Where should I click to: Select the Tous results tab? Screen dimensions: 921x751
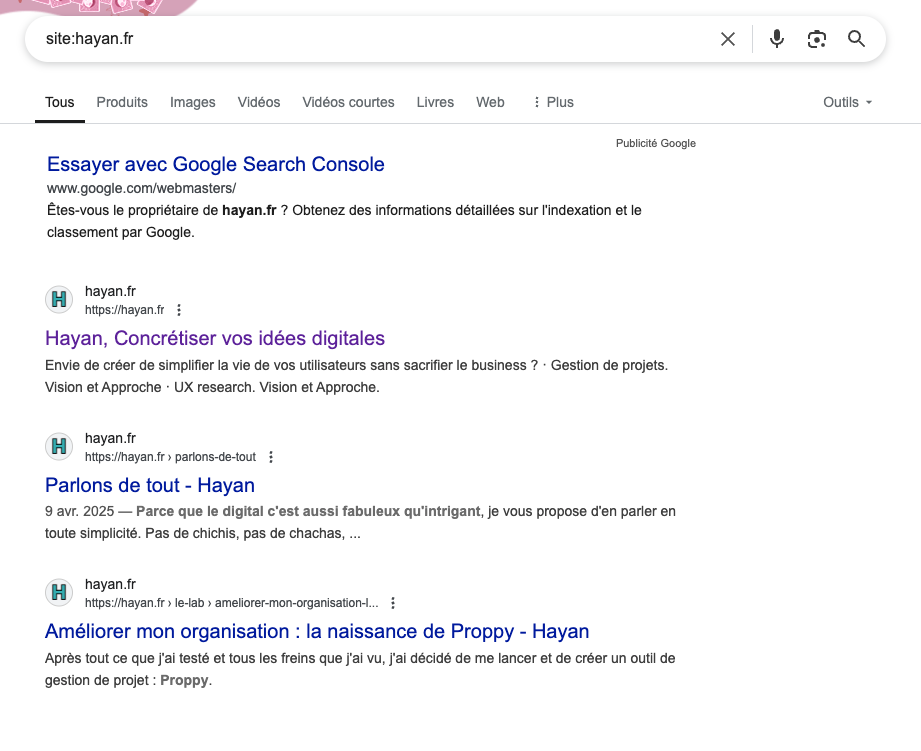(x=60, y=102)
